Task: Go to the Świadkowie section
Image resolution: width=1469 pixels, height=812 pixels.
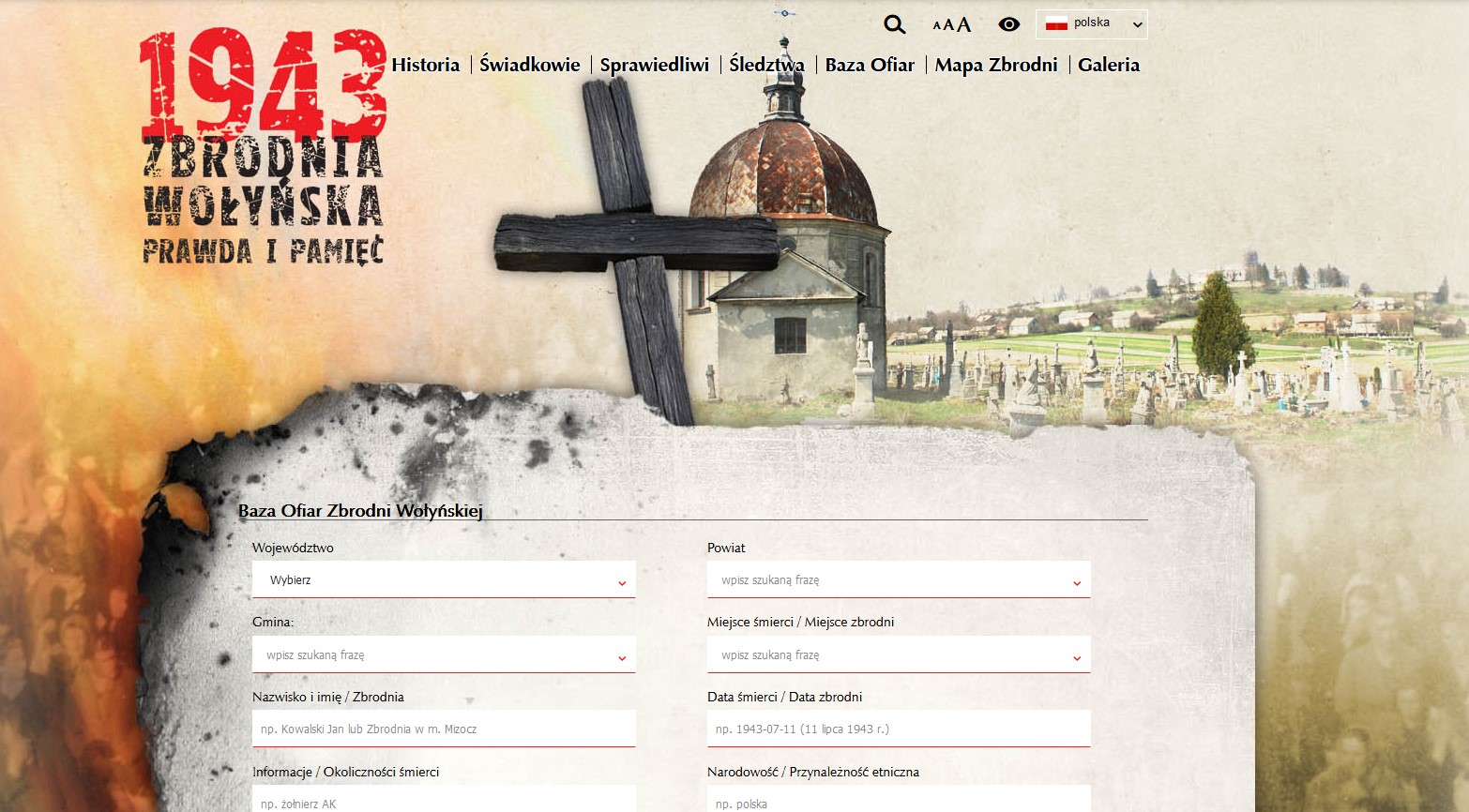Action: pyautogui.click(x=530, y=65)
